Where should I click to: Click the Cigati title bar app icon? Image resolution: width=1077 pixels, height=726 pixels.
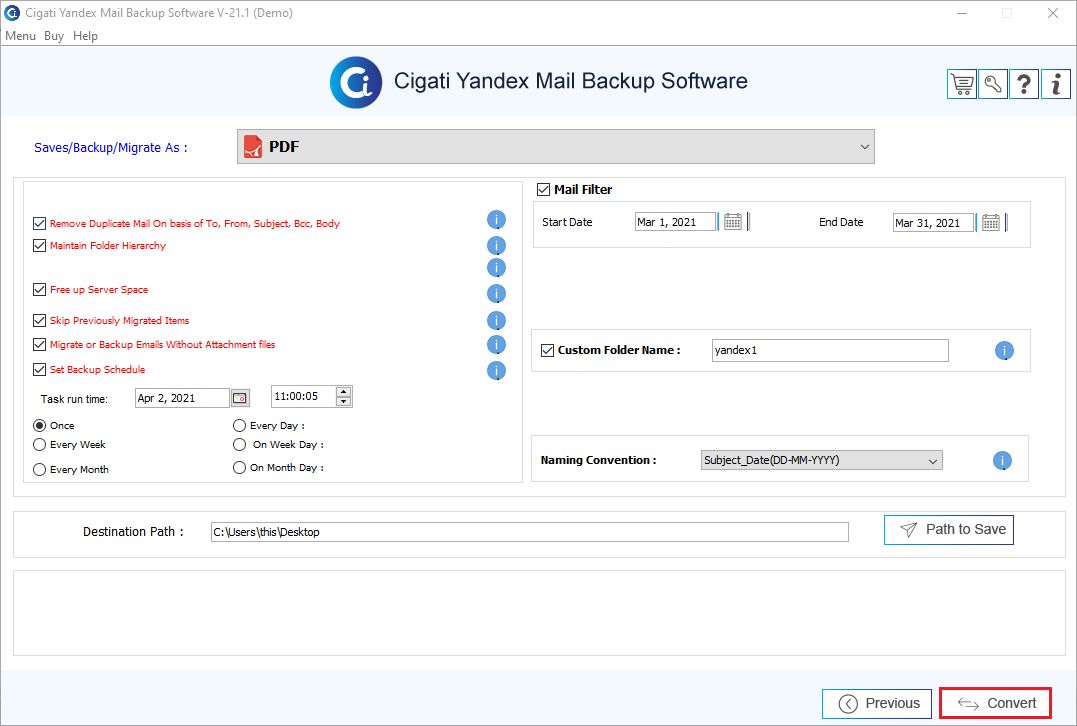point(12,12)
